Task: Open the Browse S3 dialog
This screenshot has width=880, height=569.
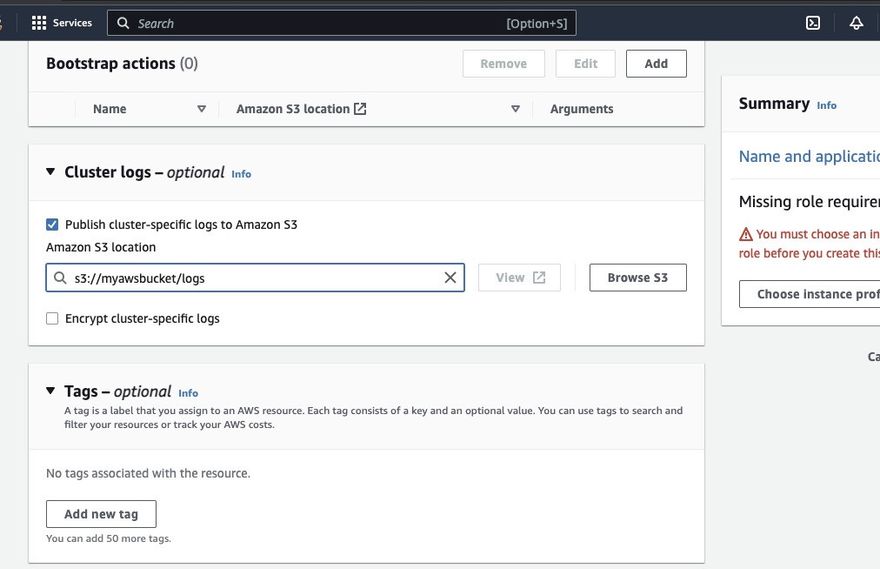Action: (x=638, y=278)
